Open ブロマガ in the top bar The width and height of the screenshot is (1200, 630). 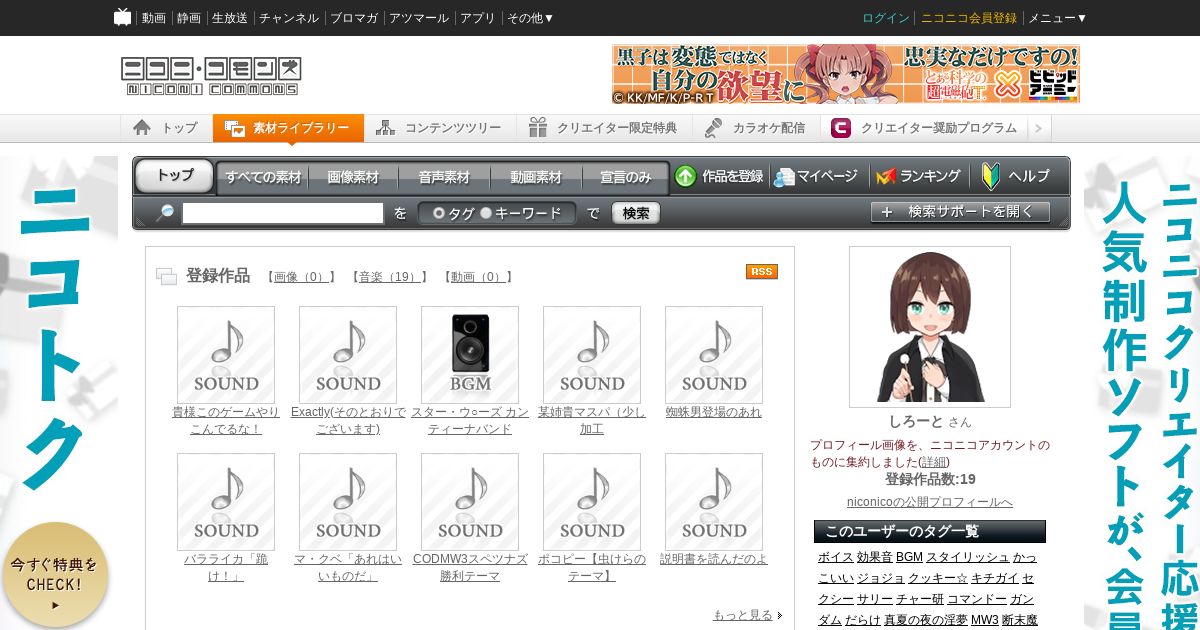(354, 18)
